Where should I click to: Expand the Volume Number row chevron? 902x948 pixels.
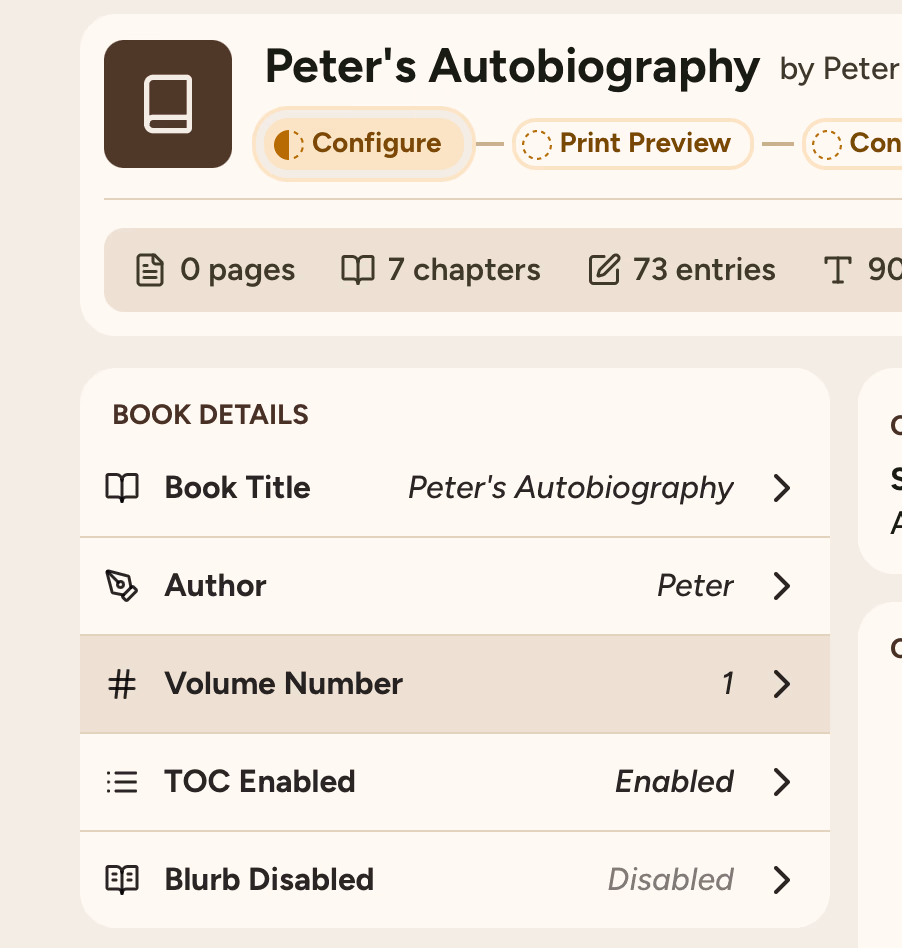tap(782, 684)
